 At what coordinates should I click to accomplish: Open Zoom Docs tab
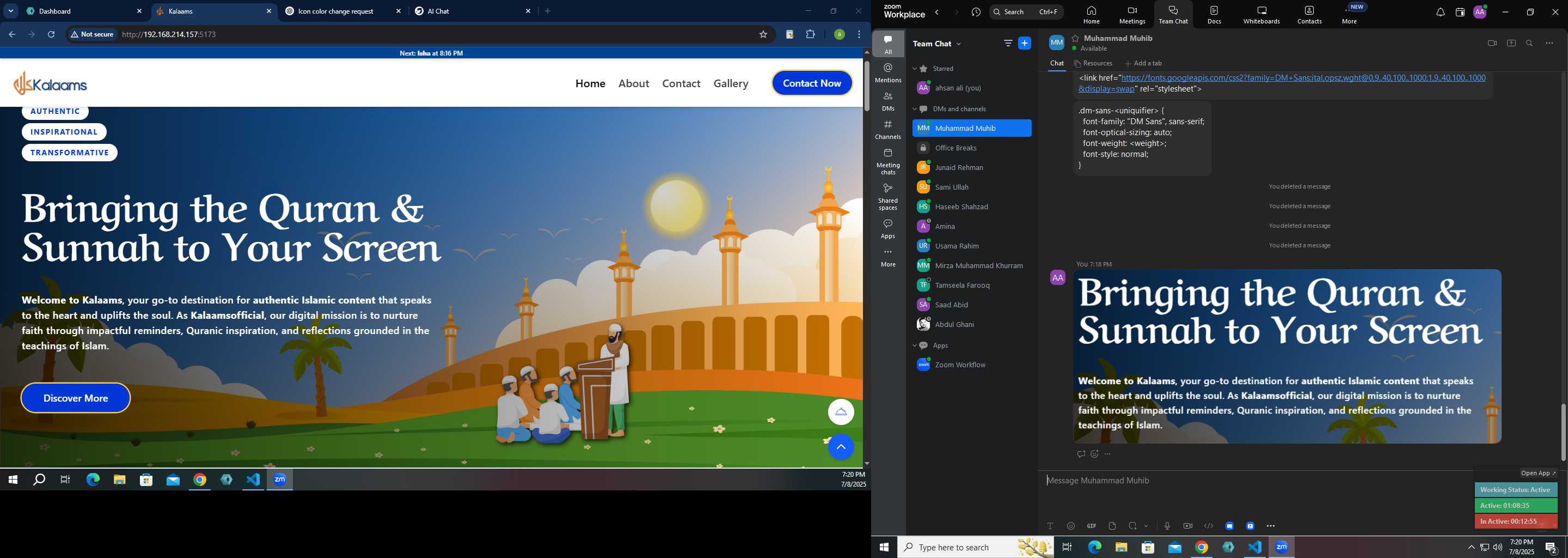(x=1214, y=15)
